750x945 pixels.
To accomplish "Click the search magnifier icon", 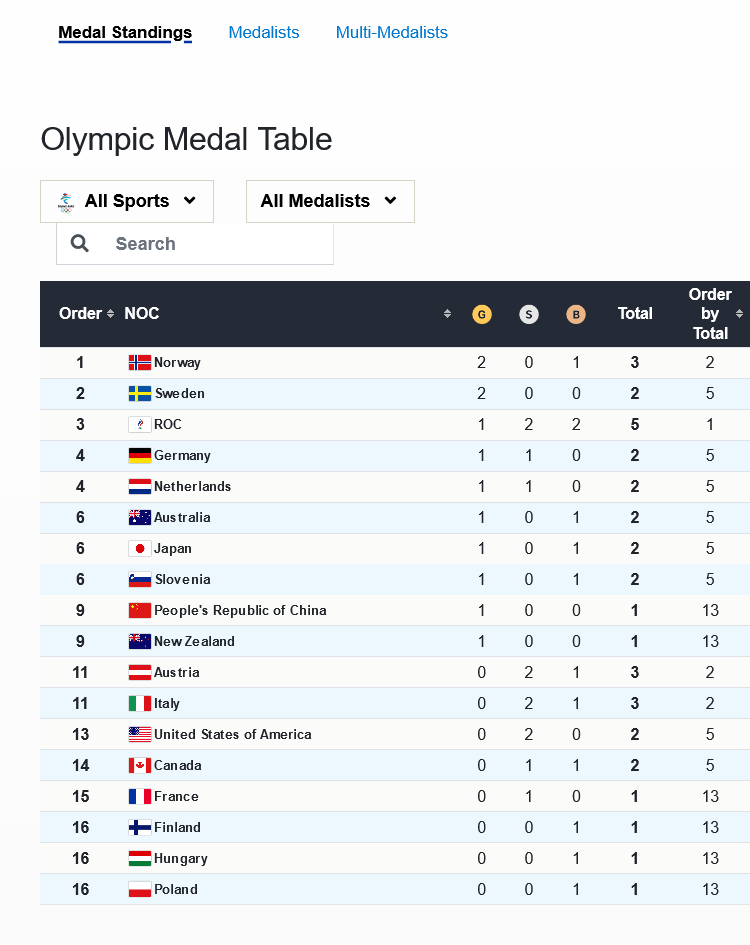I will coord(80,244).
